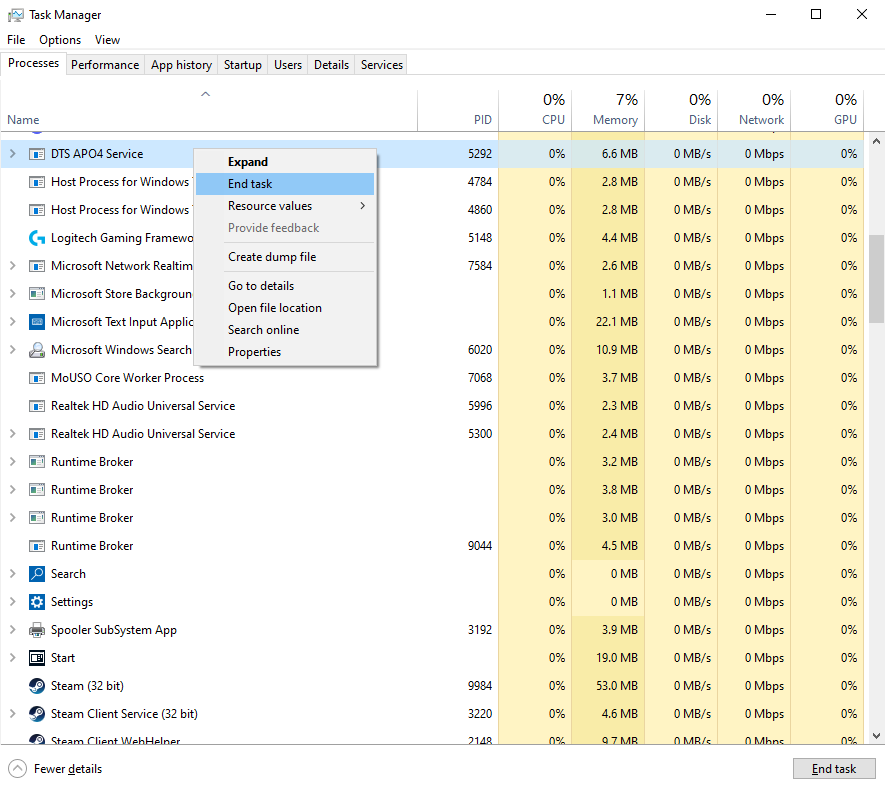Open the View menu

coord(107,40)
